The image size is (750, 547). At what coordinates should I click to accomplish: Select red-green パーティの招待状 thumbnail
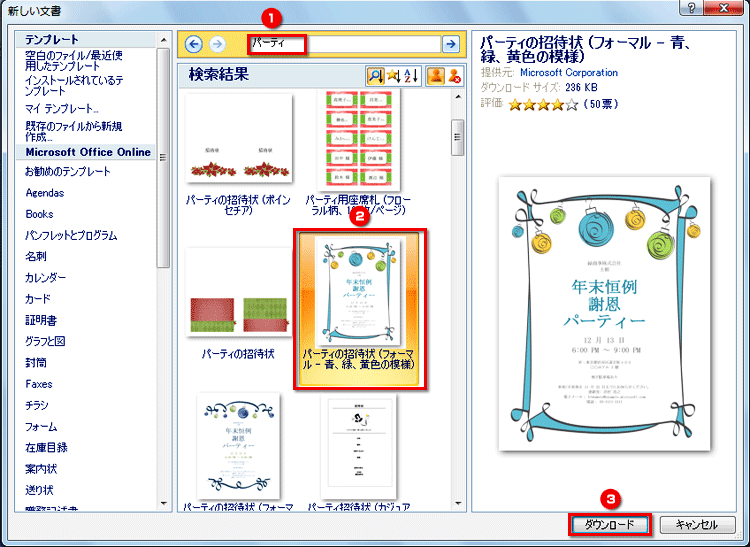point(239,292)
